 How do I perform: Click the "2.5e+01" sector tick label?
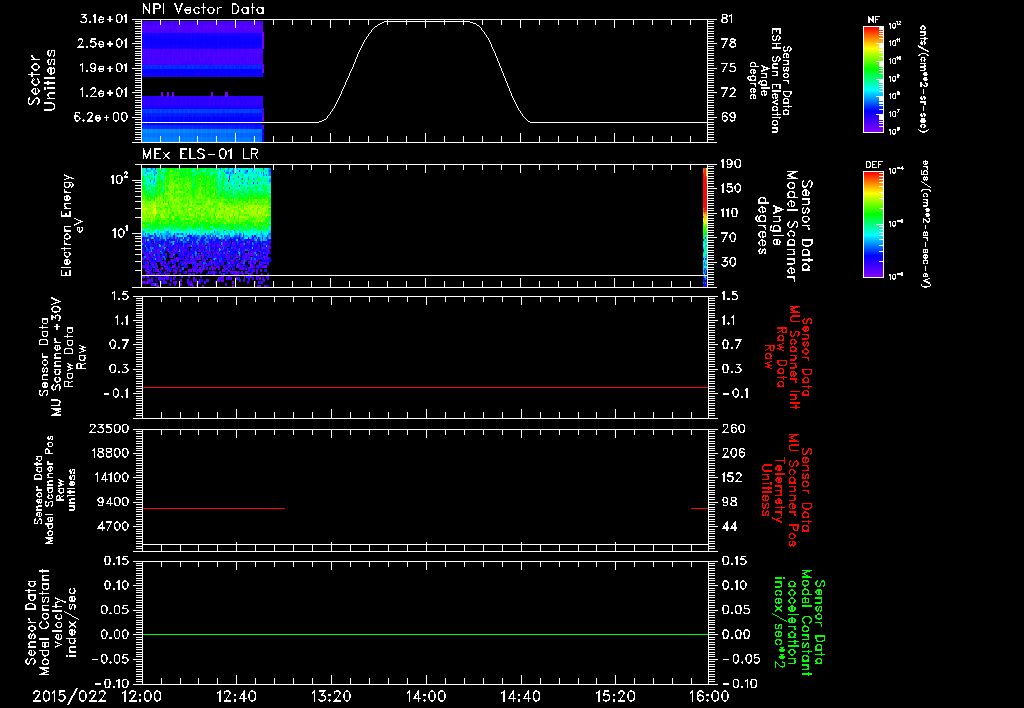point(104,43)
